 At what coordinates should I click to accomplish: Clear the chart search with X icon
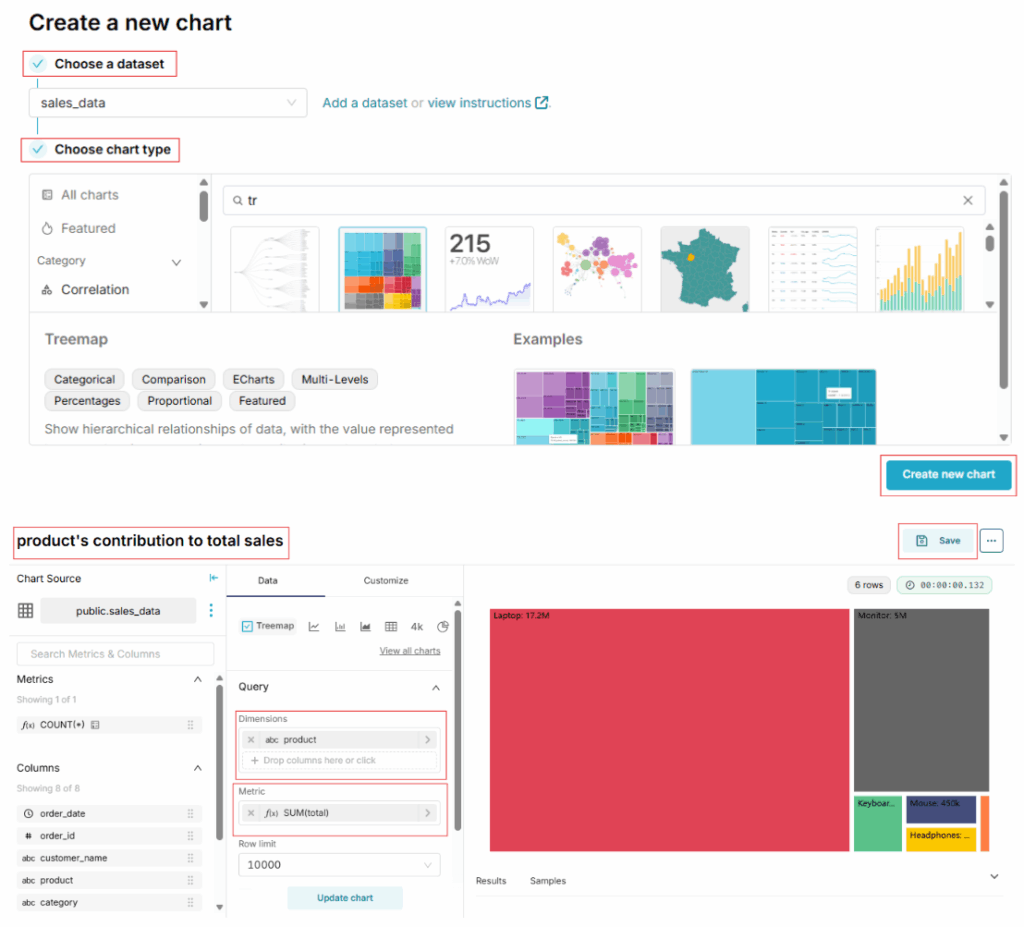click(x=967, y=200)
